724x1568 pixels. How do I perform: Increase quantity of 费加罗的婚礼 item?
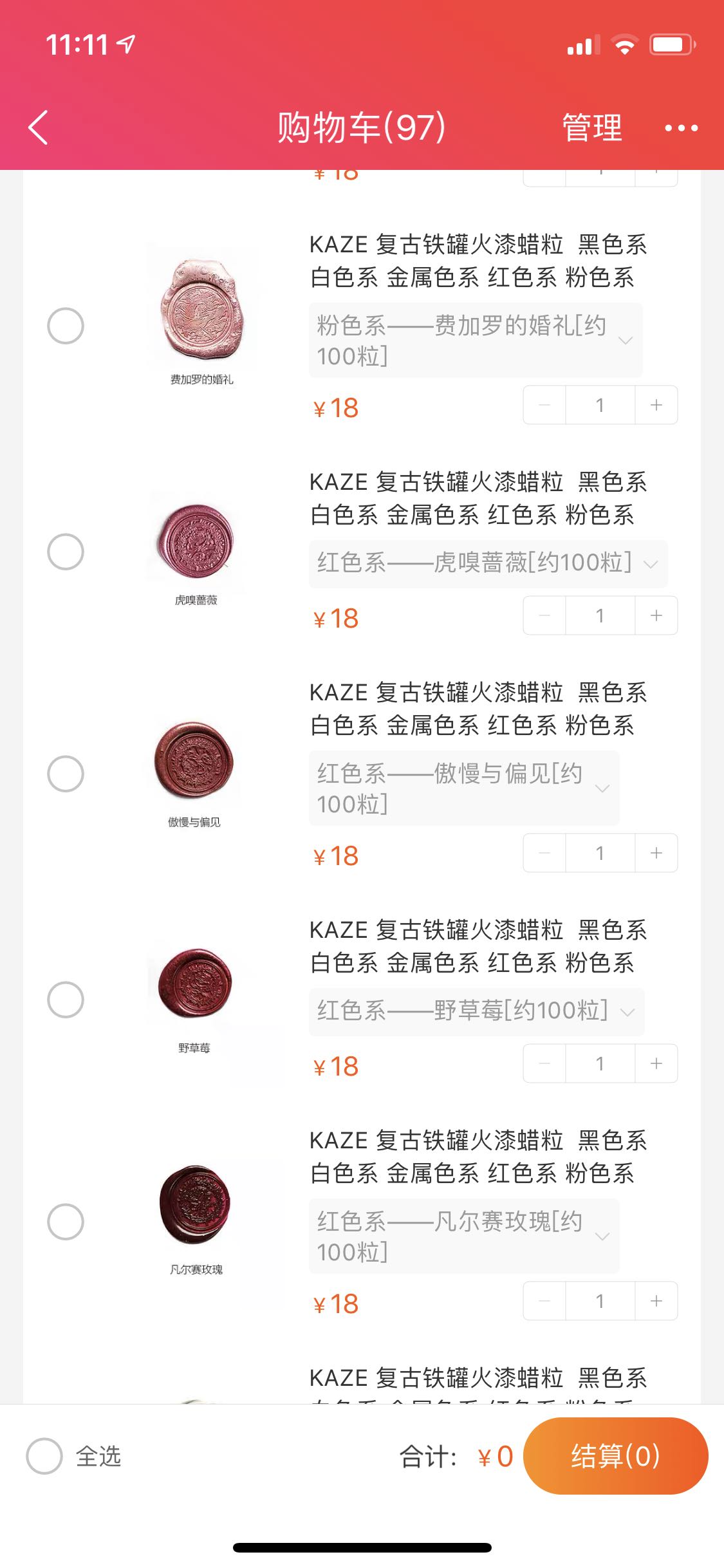click(x=656, y=405)
